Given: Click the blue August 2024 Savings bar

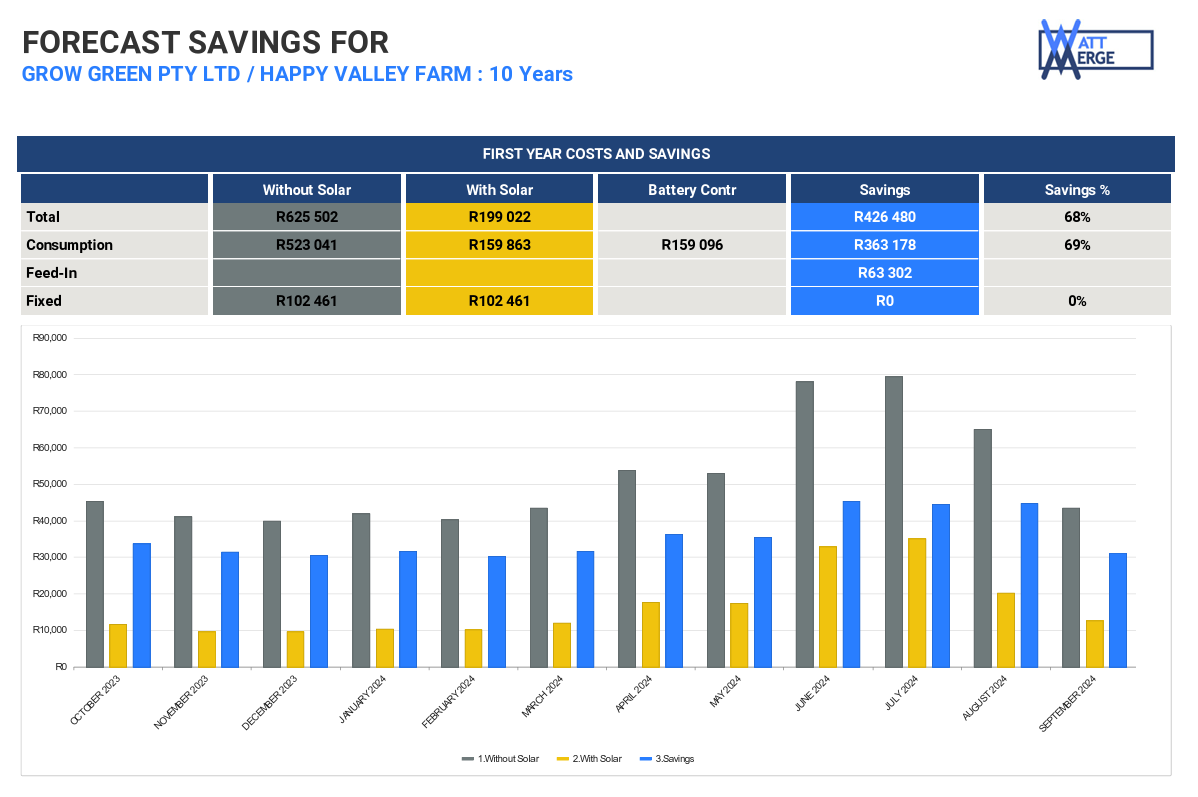Looking at the screenshot, I should [1029, 585].
